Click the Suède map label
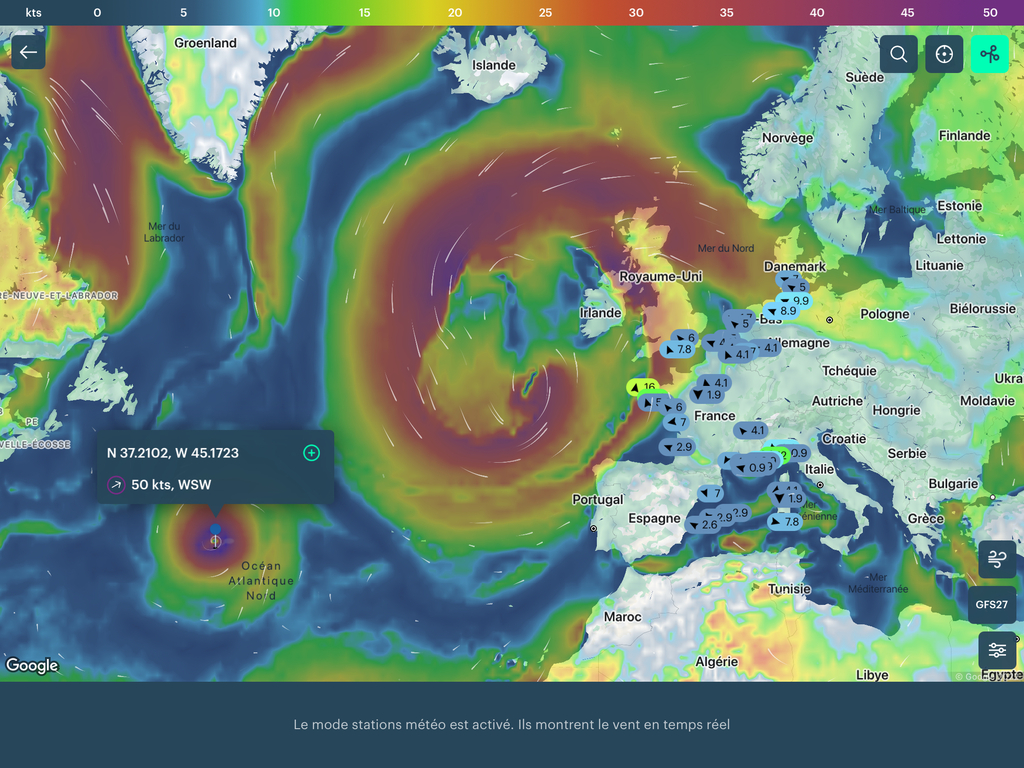1024x768 pixels. (865, 77)
